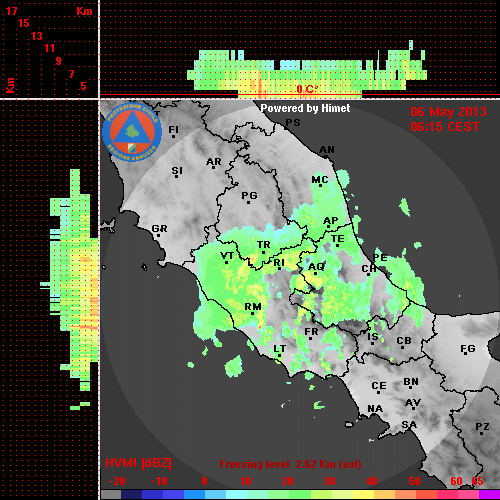Click the Powered by Himet text
This screenshot has height=500, width=500.
point(305,108)
